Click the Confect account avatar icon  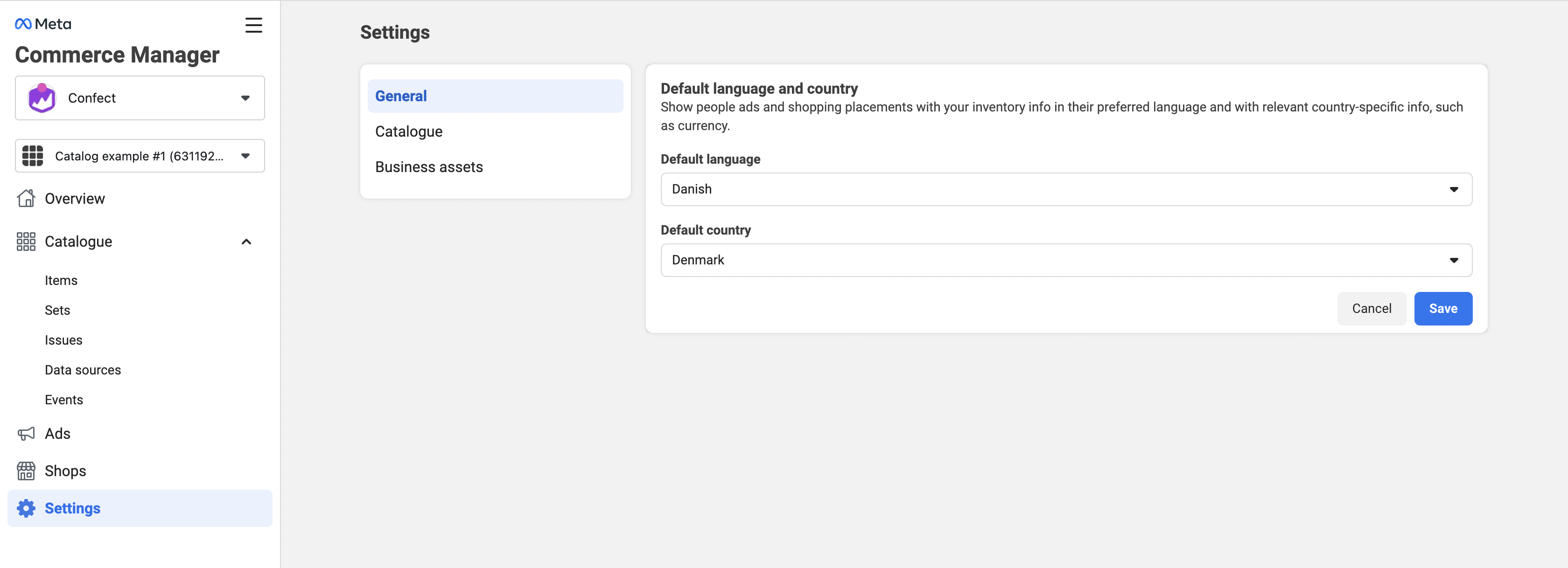click(x=42, y=98)
